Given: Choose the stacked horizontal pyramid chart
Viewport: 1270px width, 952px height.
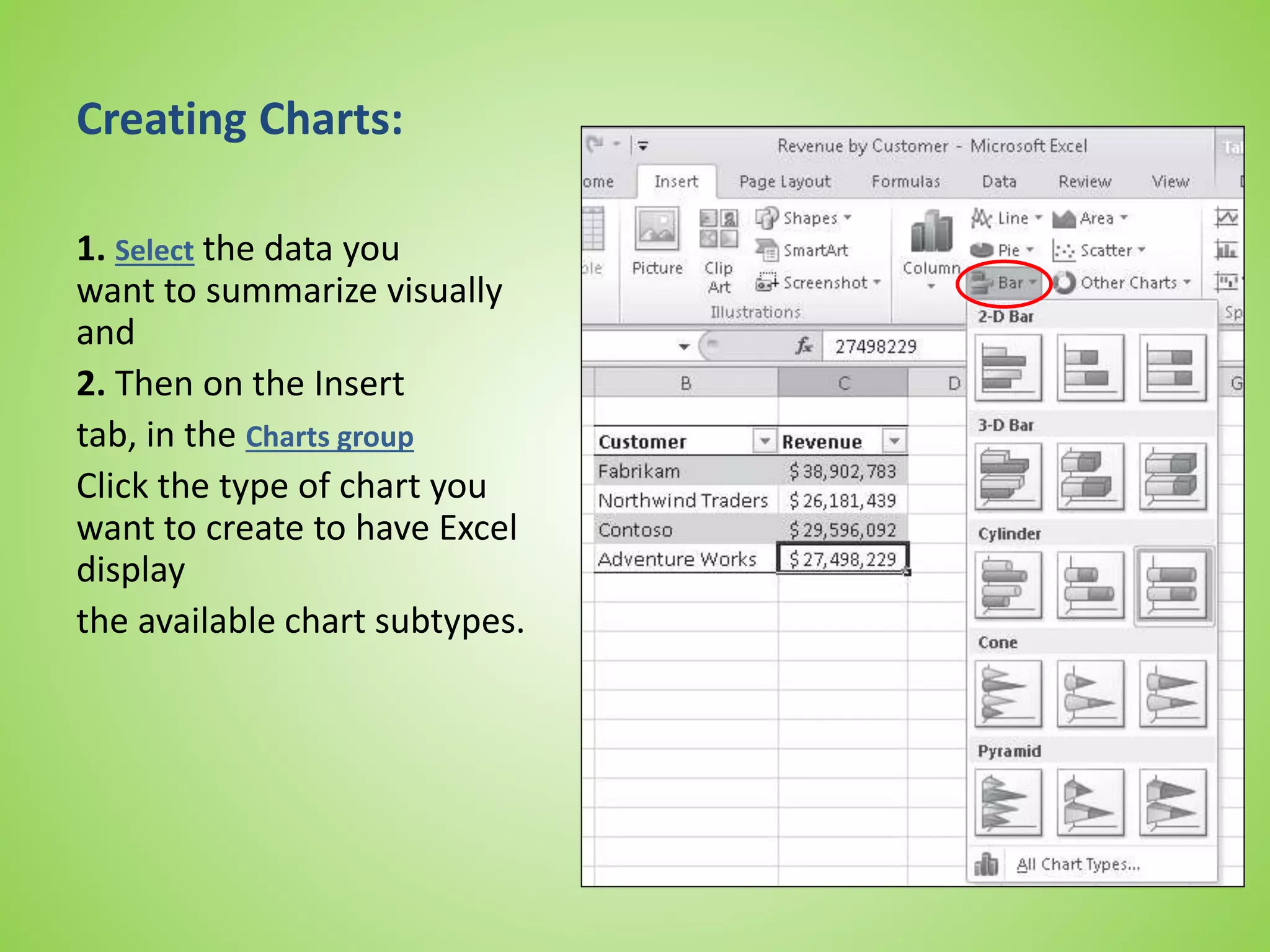Looking at the screenshot, I should tap(1090, 803).
